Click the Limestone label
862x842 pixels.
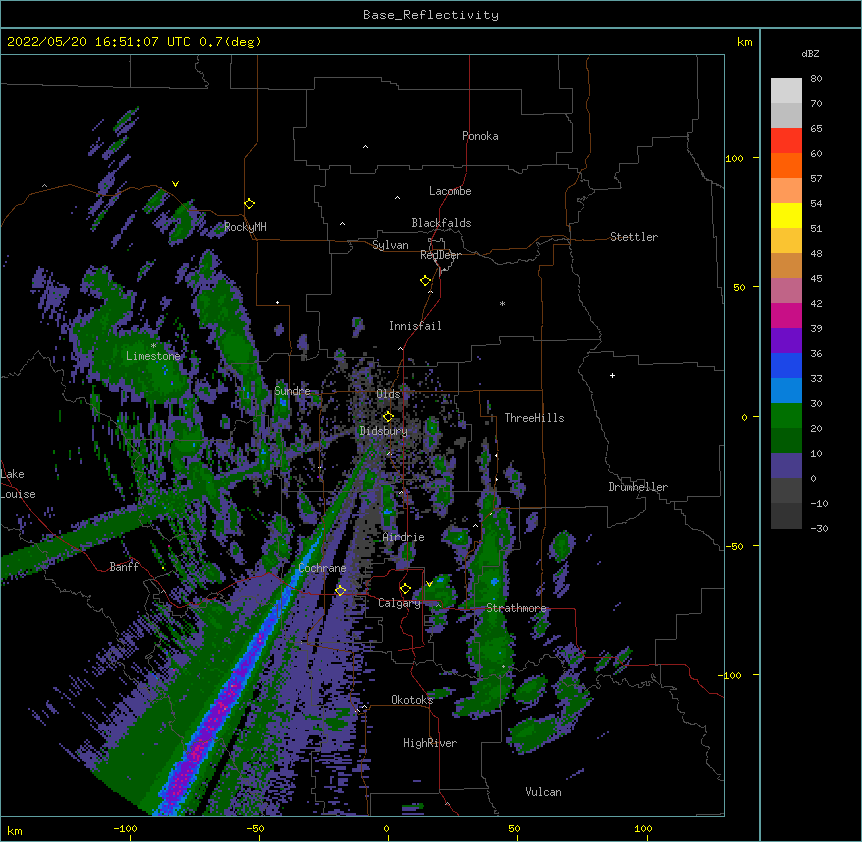click(x=153, y=356)
